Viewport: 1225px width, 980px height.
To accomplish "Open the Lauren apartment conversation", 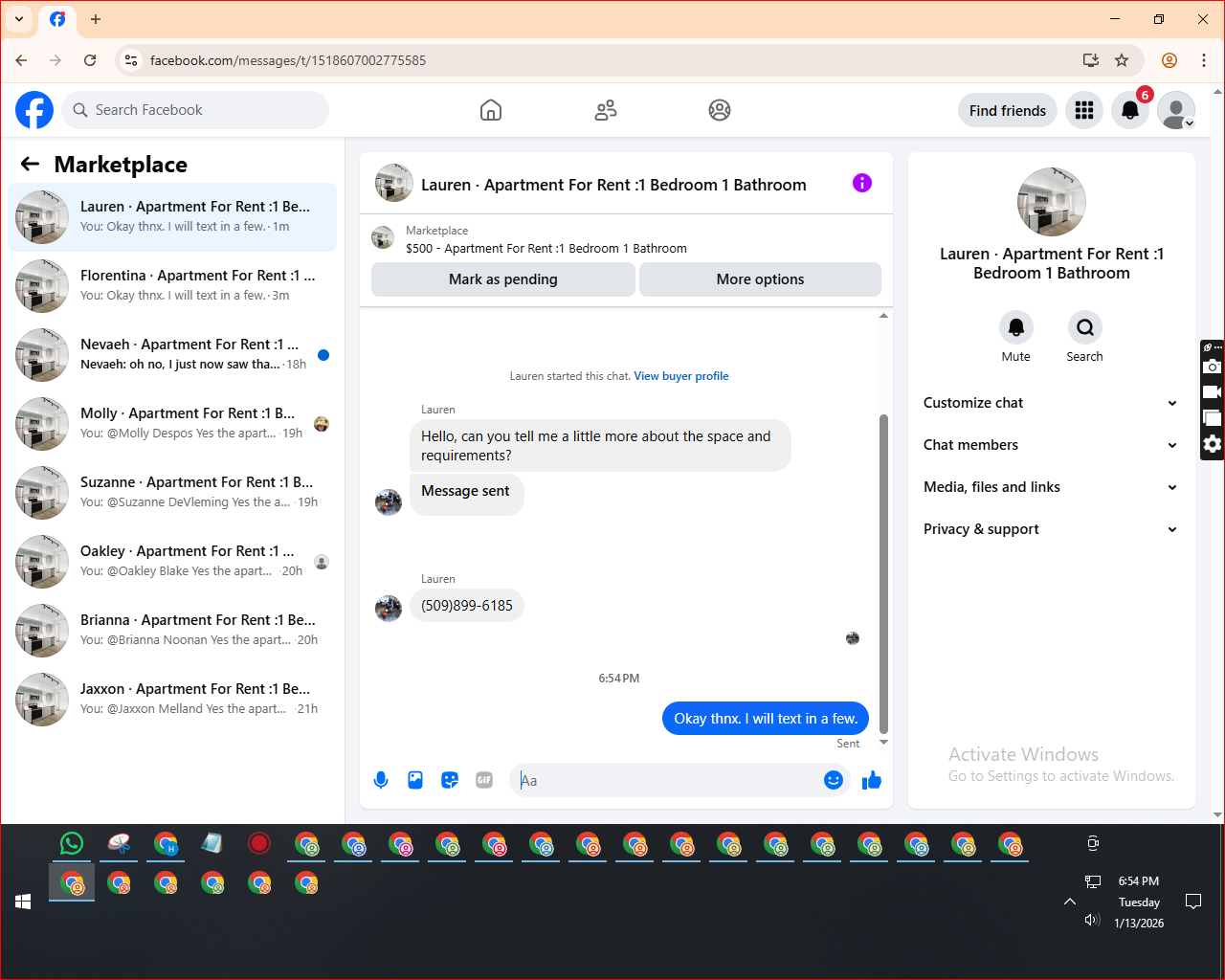I will [172, 217].
